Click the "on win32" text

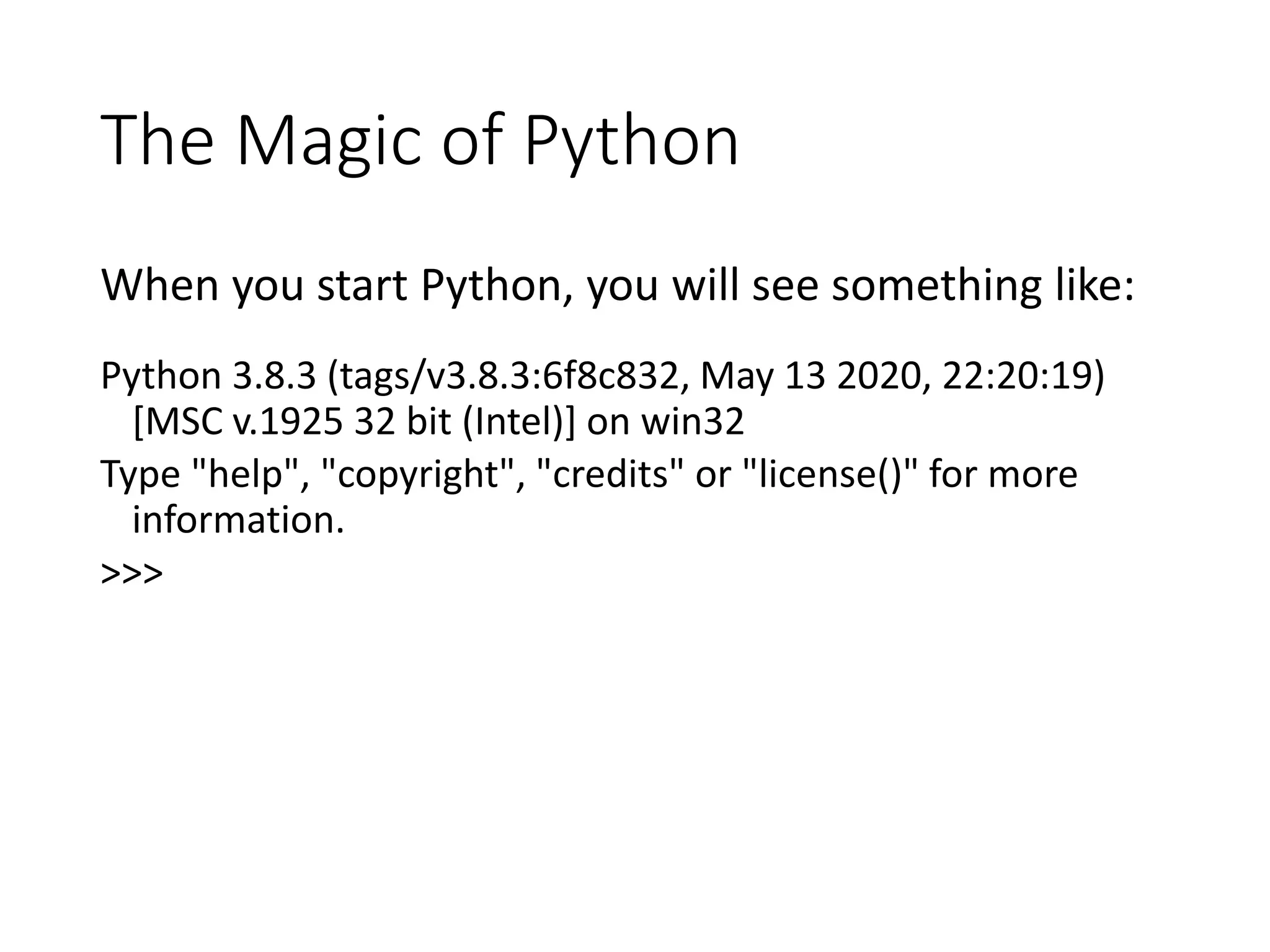pyautogui.click(x=665, y=423)
